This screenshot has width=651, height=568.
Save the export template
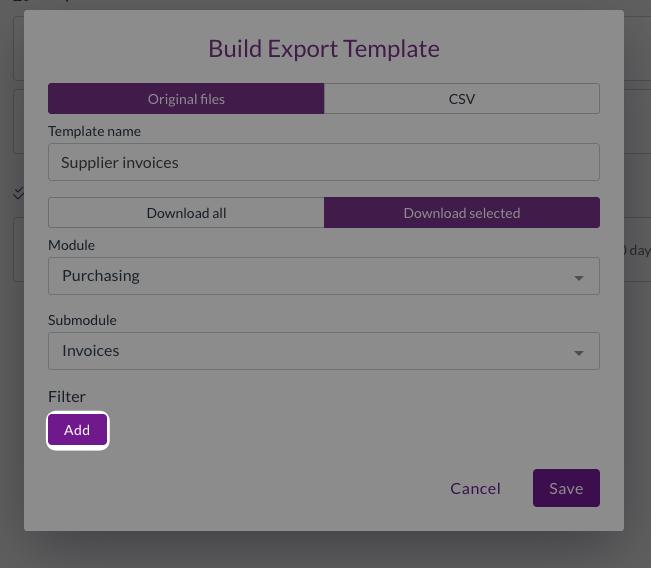point(566,488)
